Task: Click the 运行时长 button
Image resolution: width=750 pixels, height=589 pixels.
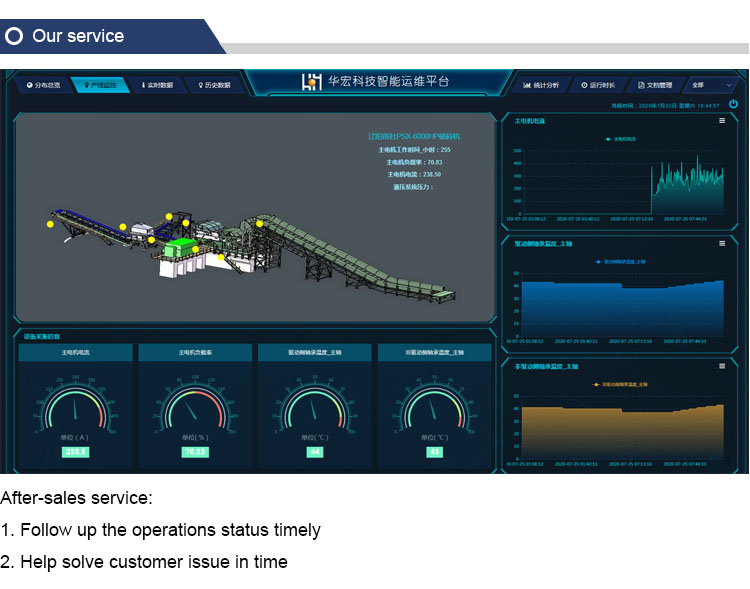Action: pyautogui.click(x=597, y=85)
